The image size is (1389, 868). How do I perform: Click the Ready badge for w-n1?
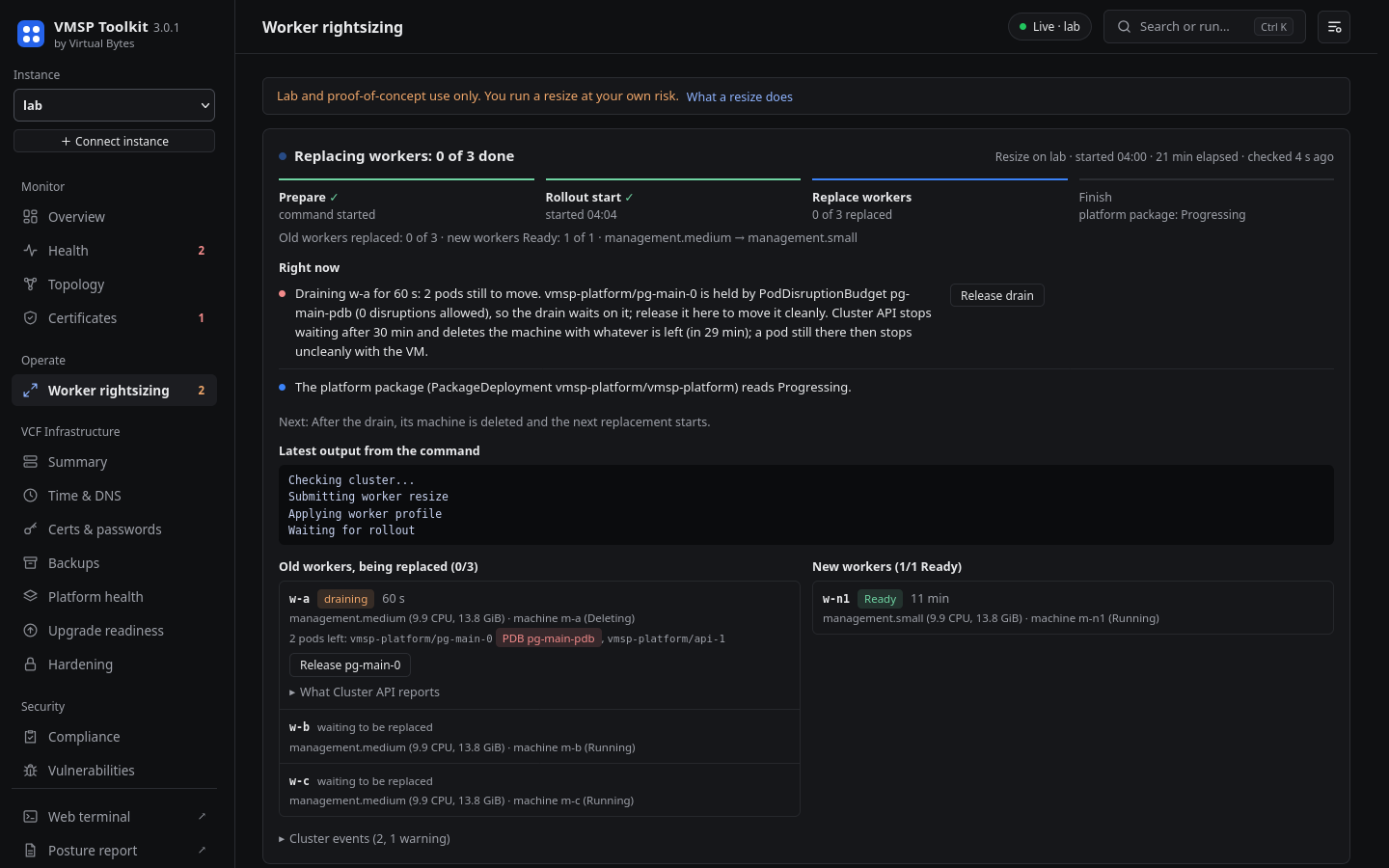[x=880, y=599]
